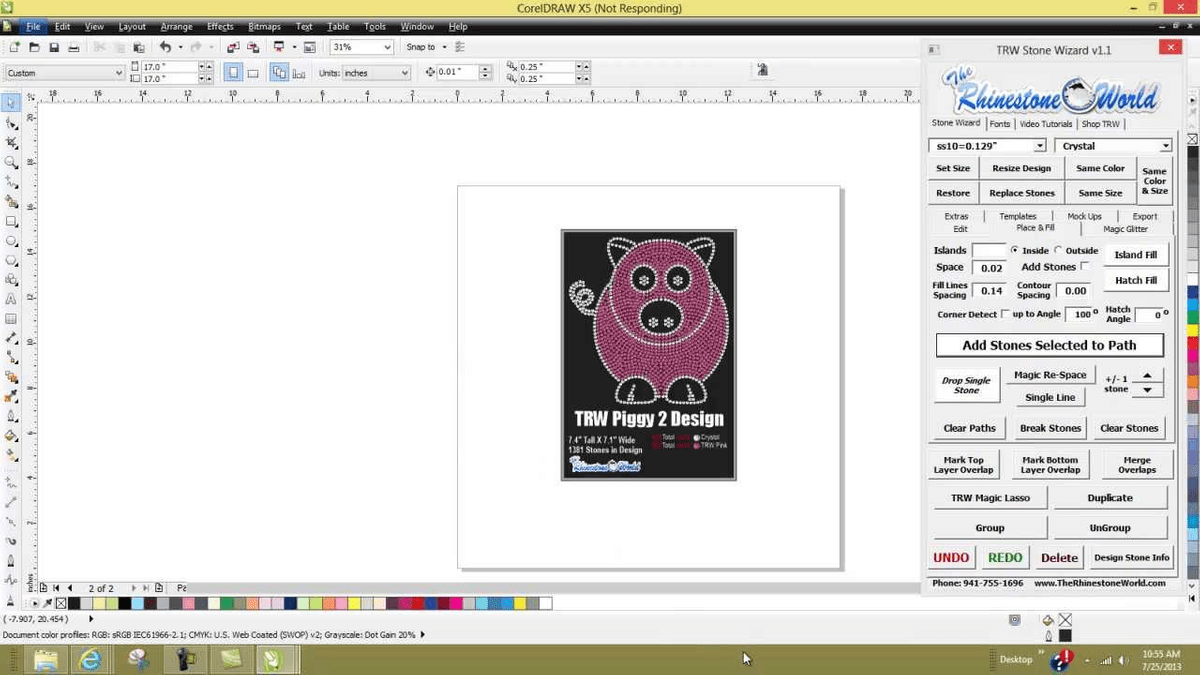This screenshot has height=675, width=1200.
Task: Toggle Corner Detect option
Action: click(1005, 314)
